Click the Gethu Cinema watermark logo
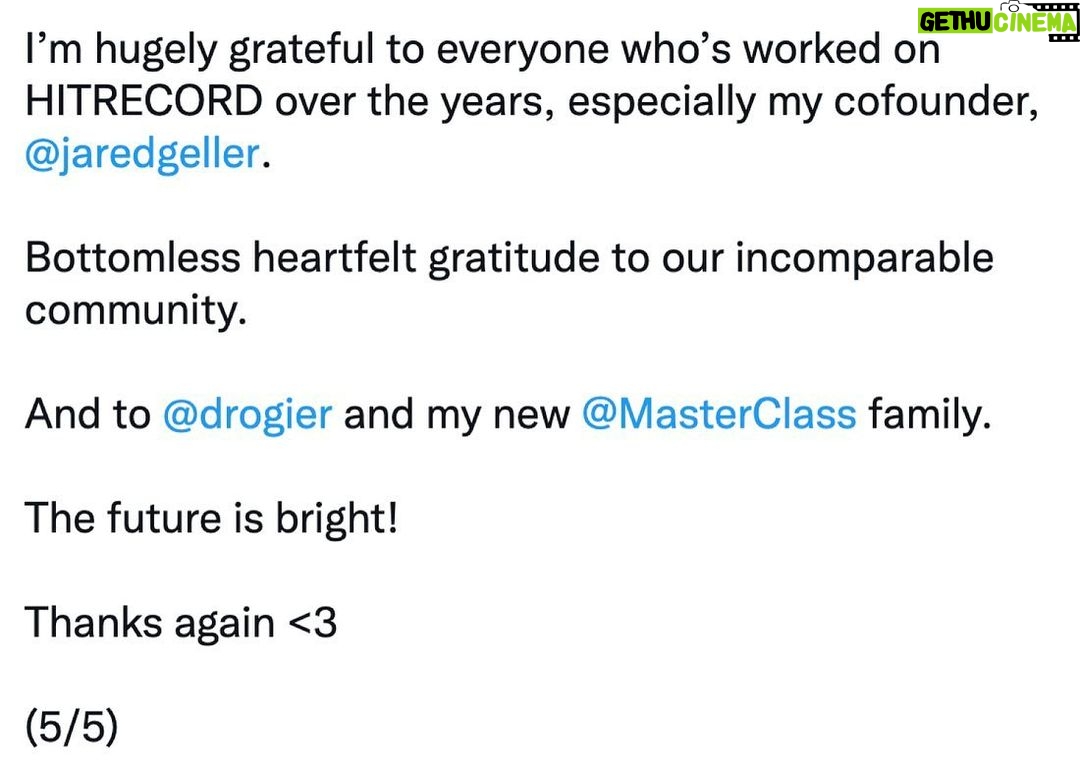 [x=997, y=21]
